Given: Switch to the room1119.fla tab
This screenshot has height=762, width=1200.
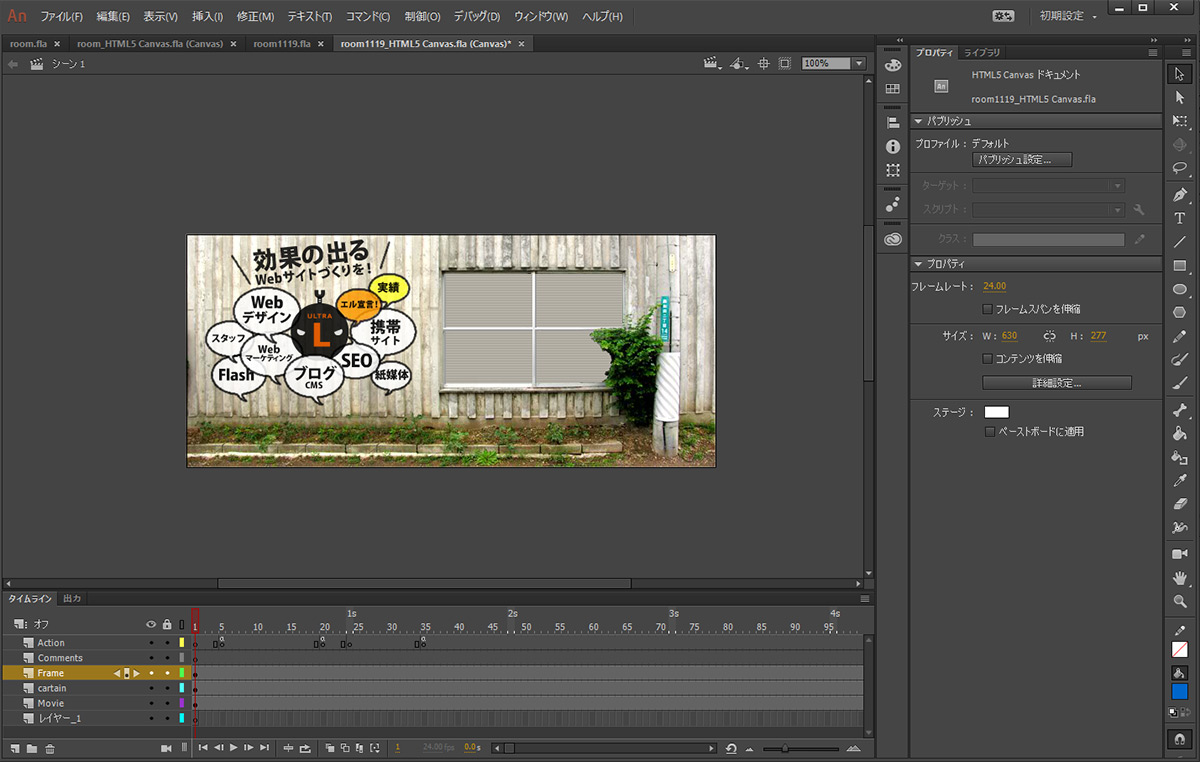Looking at the screenshot, I should [x=282, y=44].
